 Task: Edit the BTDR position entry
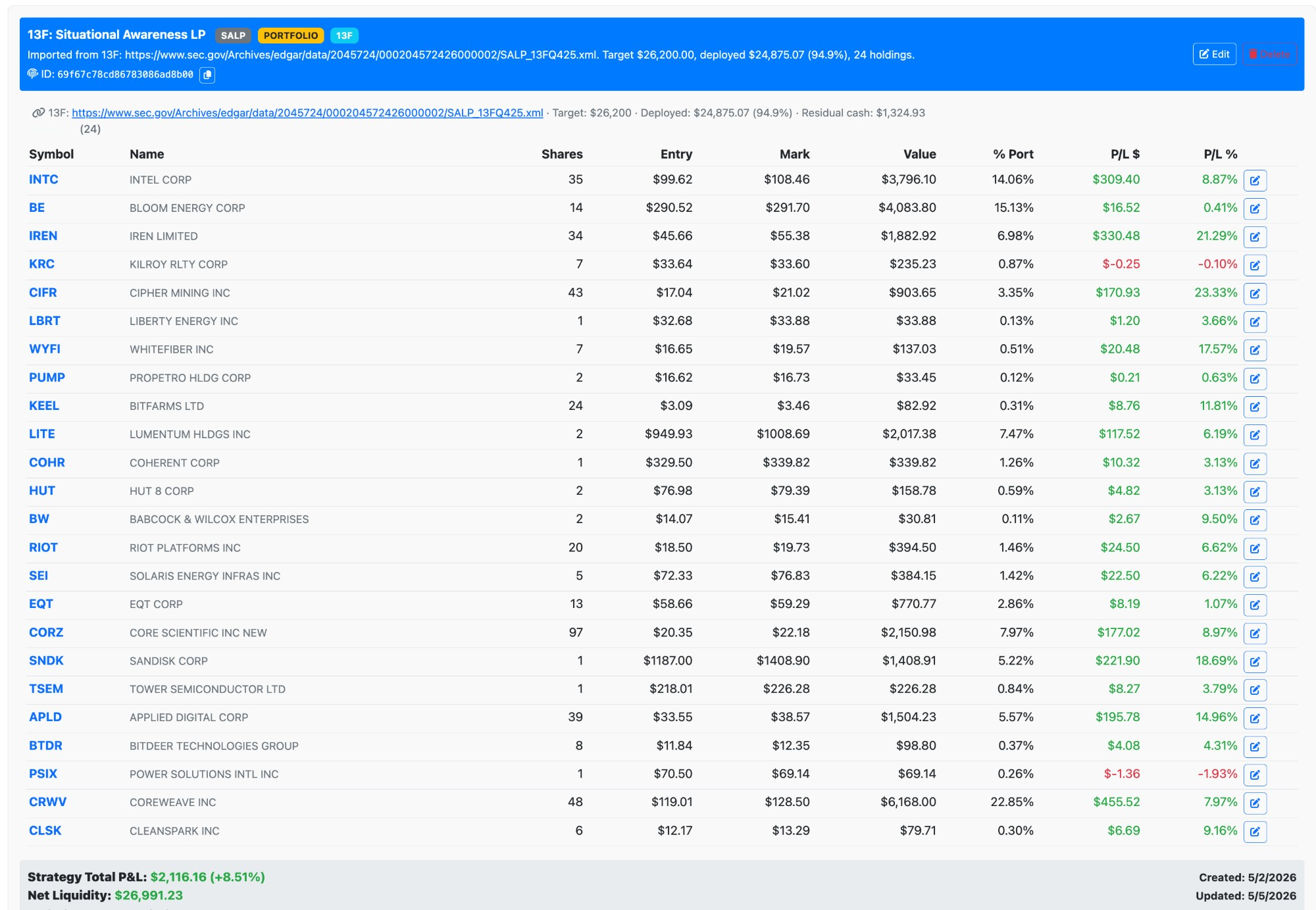[x=1255, y=746]
